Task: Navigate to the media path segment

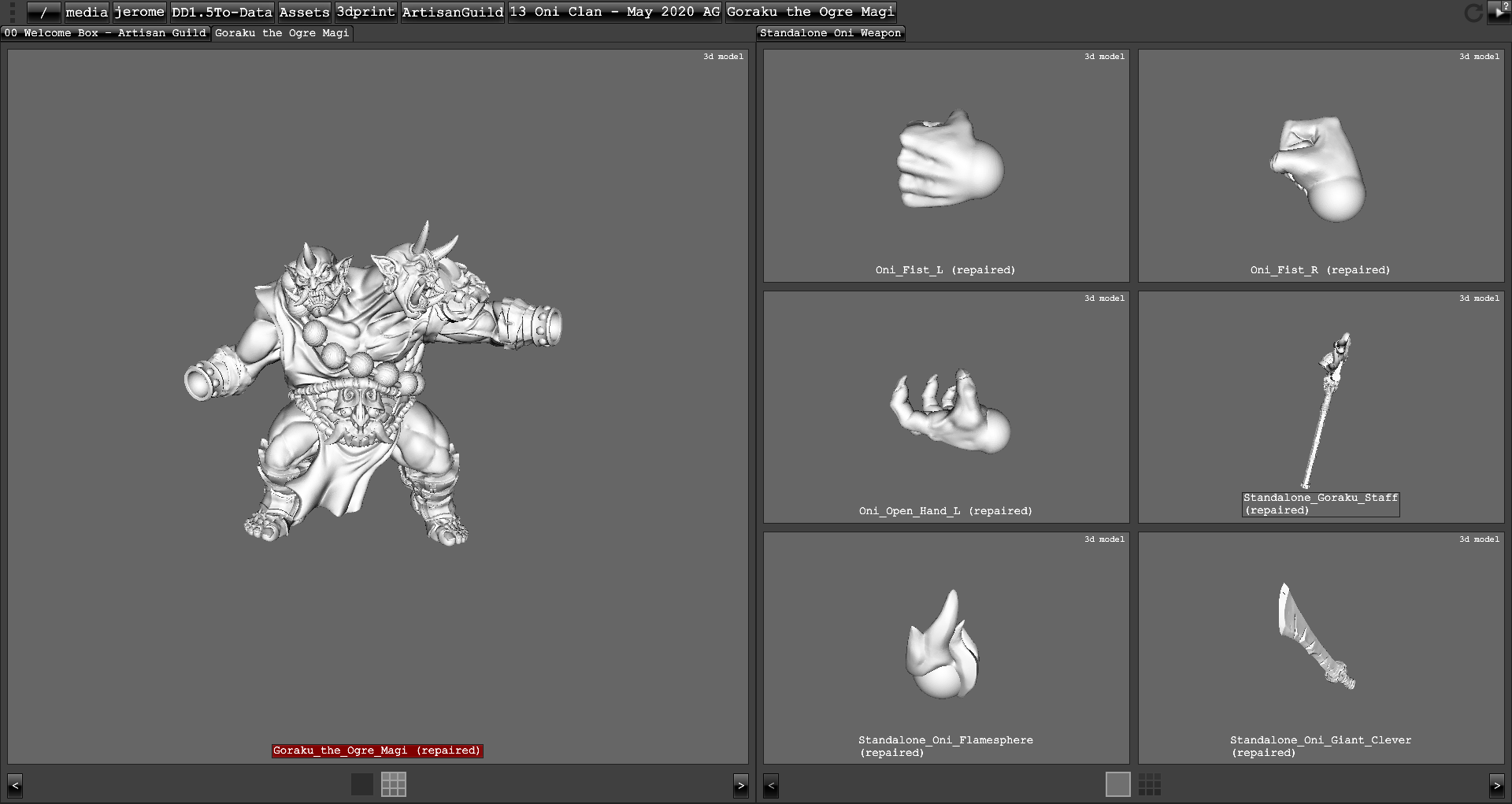Action: [87, 12]
